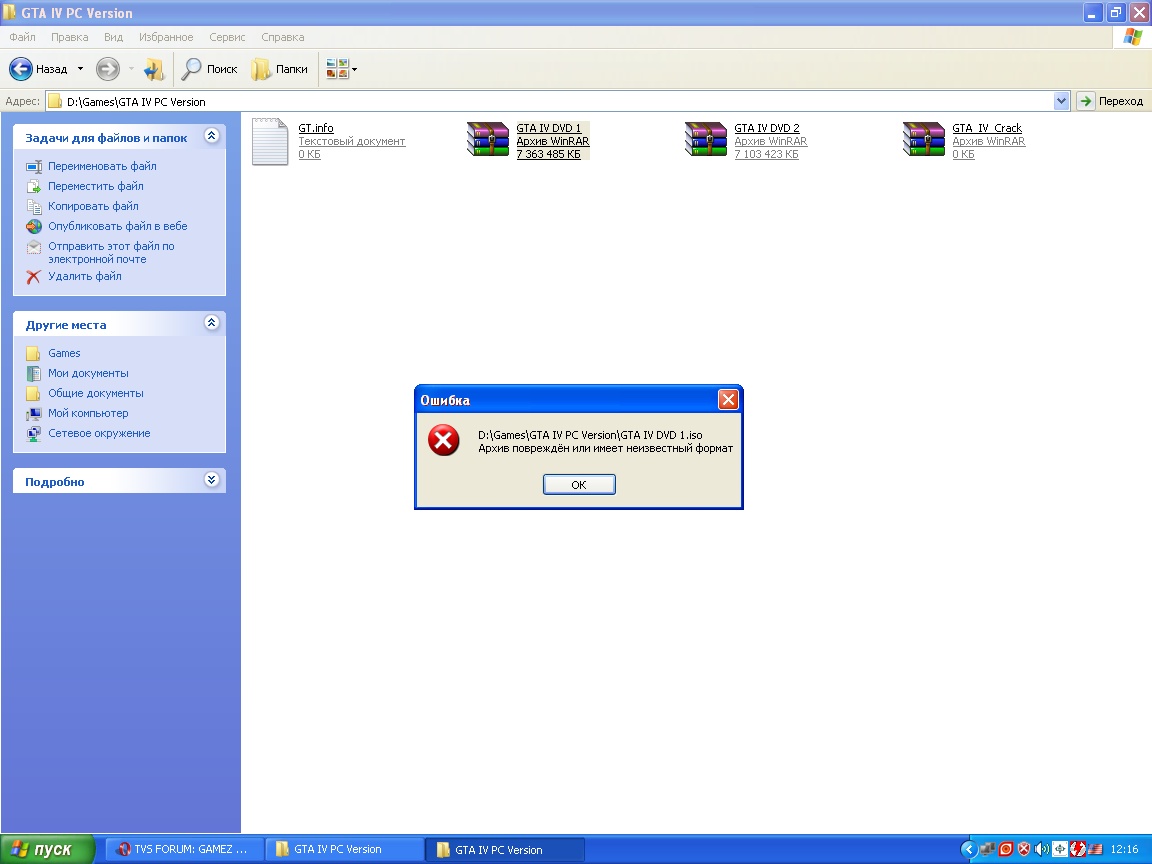Click the Переименовать файл link
The width and height of the screenshot is (1152, 864).
(x=102, y=166)
